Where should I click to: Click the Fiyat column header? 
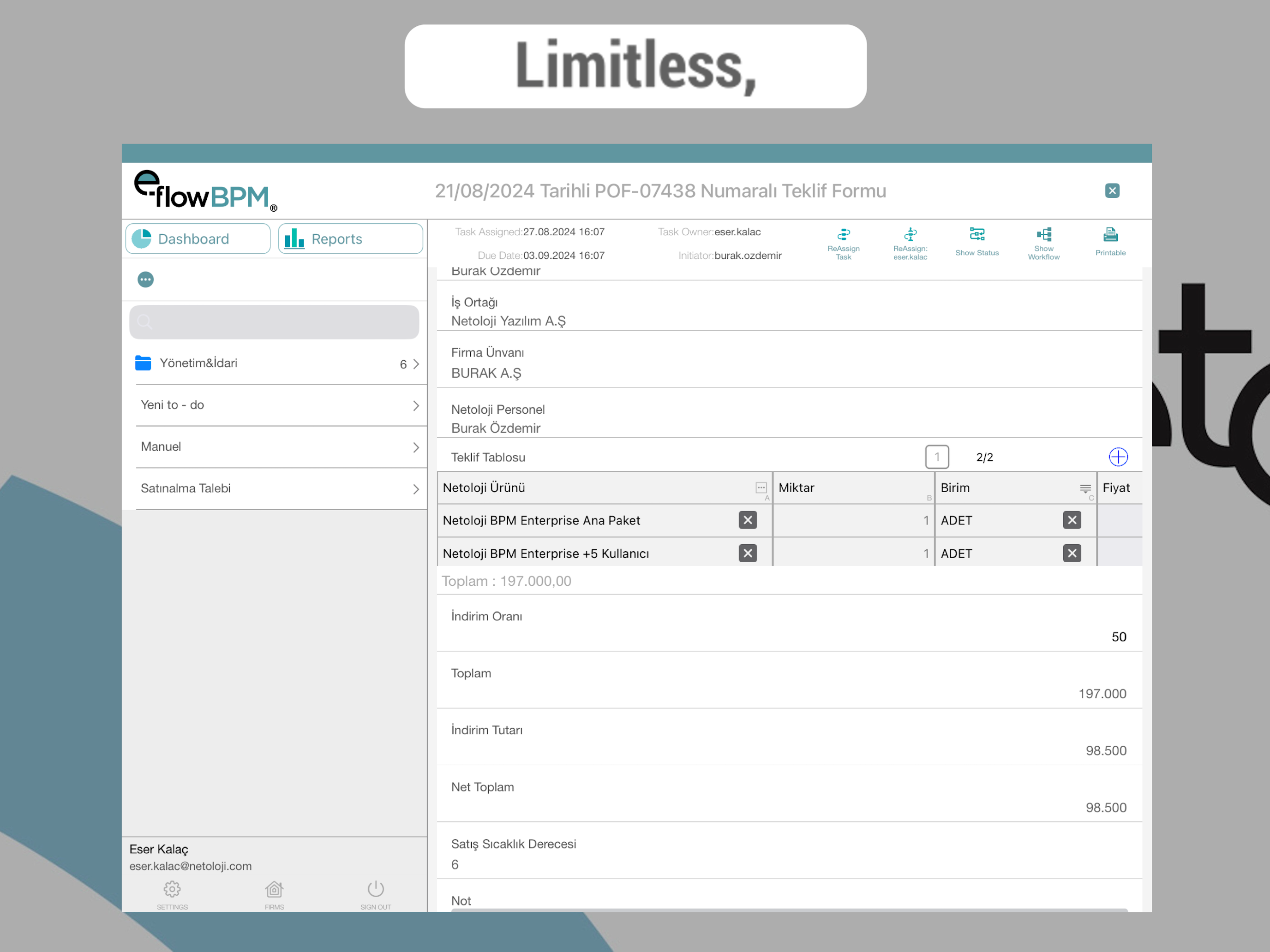click(x=1120, y=488)
